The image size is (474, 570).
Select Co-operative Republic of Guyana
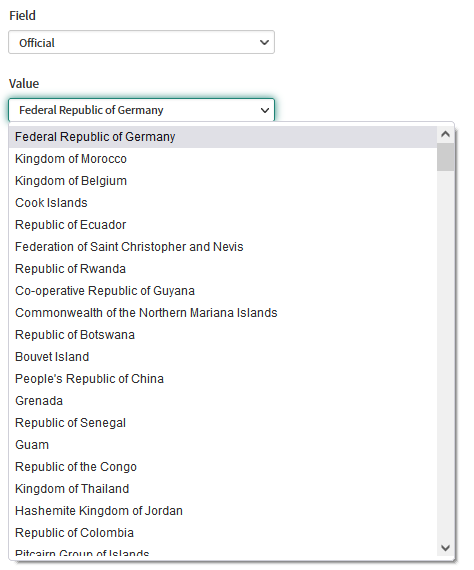click(223, 291)
